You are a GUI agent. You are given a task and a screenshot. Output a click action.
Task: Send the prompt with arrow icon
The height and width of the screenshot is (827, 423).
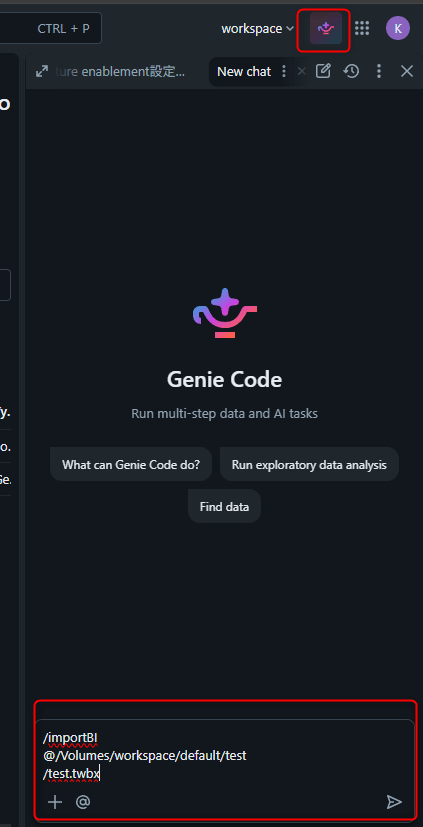click(394, 802)
